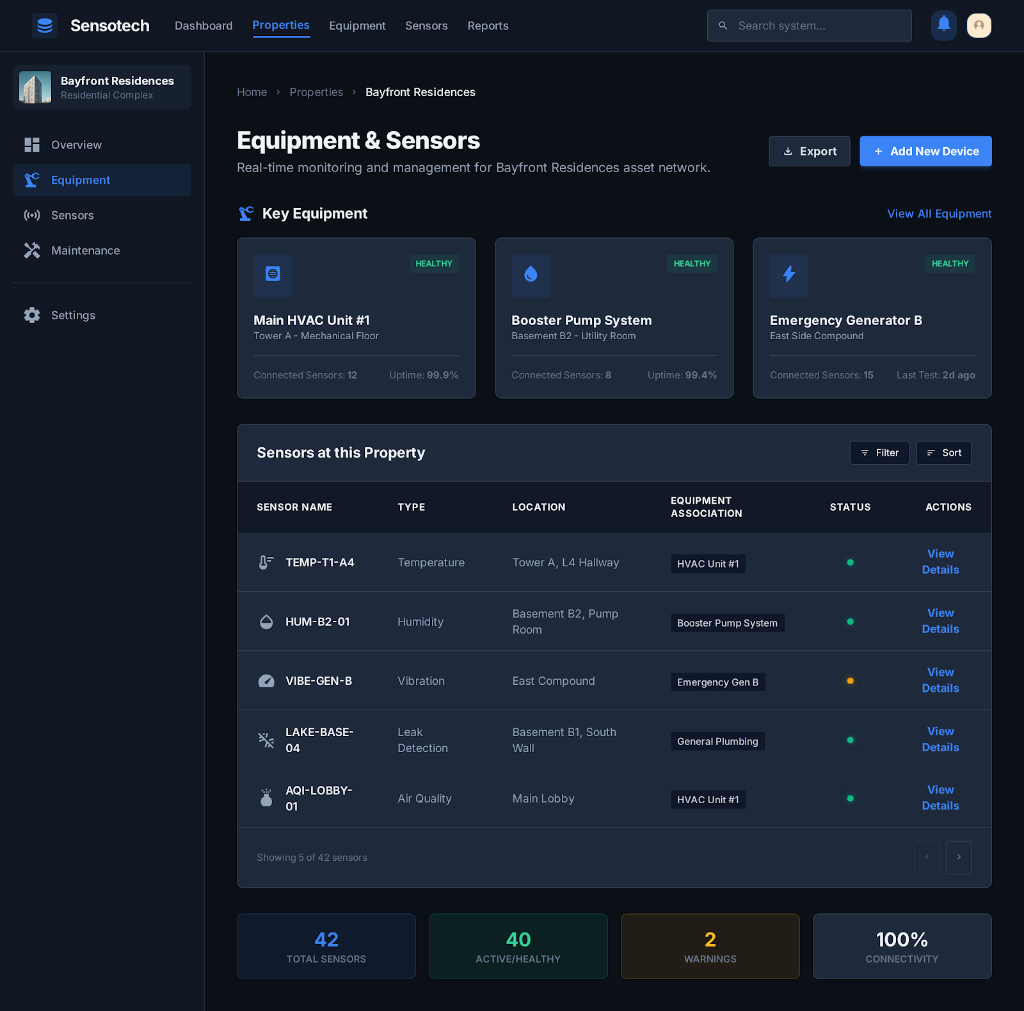Click the LAKE-BASE-04 leak detection icon
Image resolution: width=1024 pixels, height=1011 pixels.
coord(266,740)
